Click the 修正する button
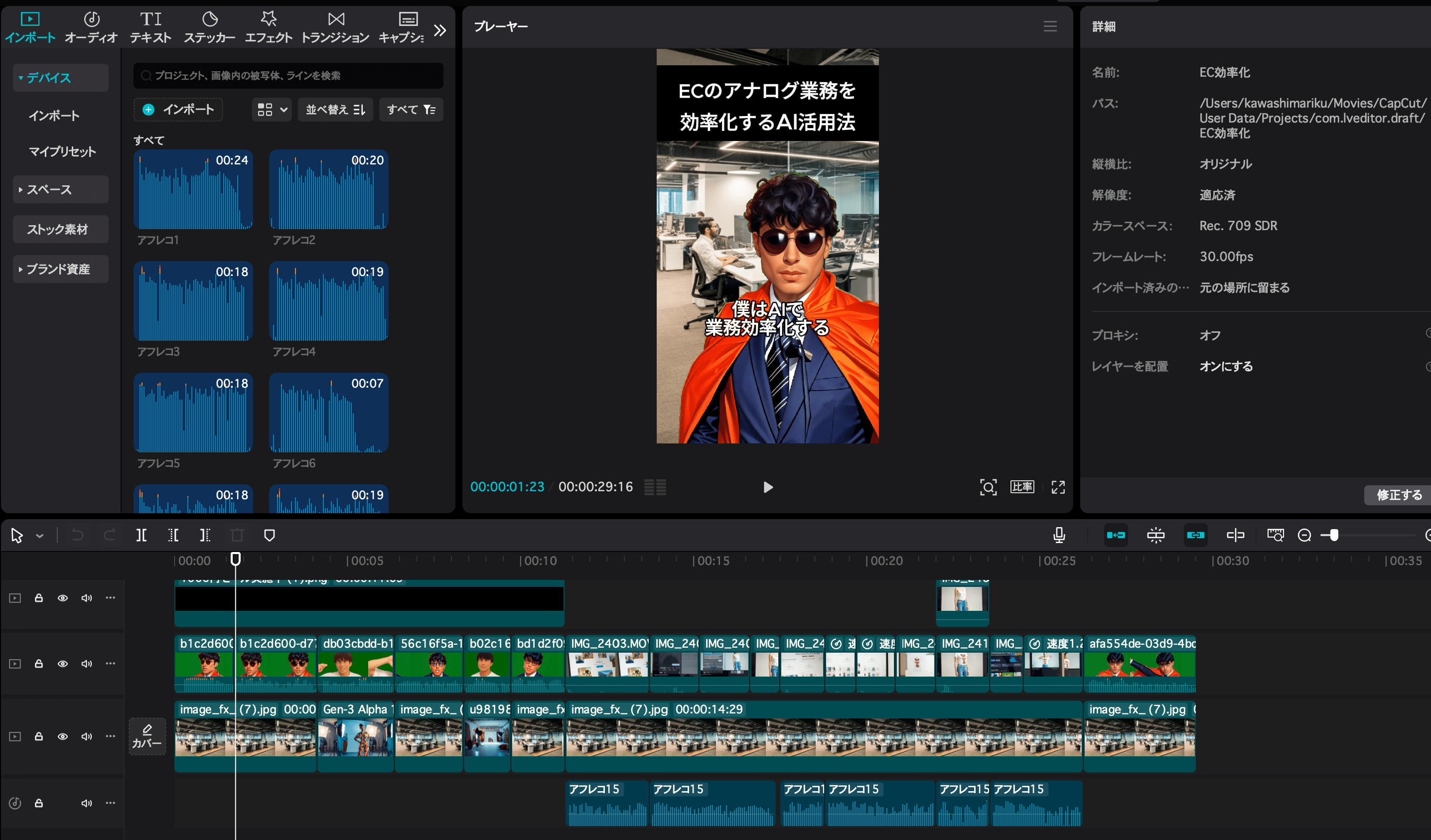Screen dimensions: 1431x840 coord(1398,495)
